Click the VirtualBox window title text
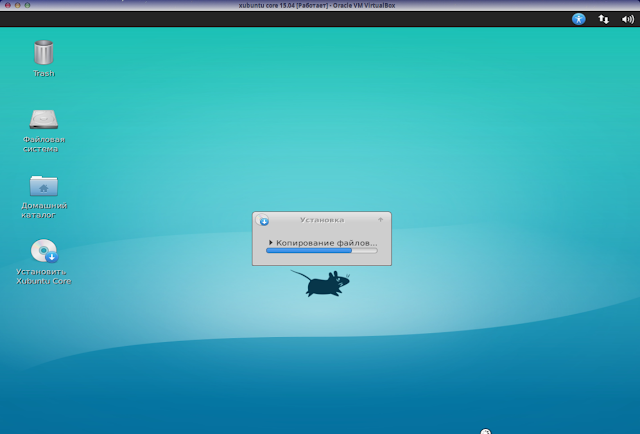Viewport: 640px width, 434px height. (x=317, y=5)
